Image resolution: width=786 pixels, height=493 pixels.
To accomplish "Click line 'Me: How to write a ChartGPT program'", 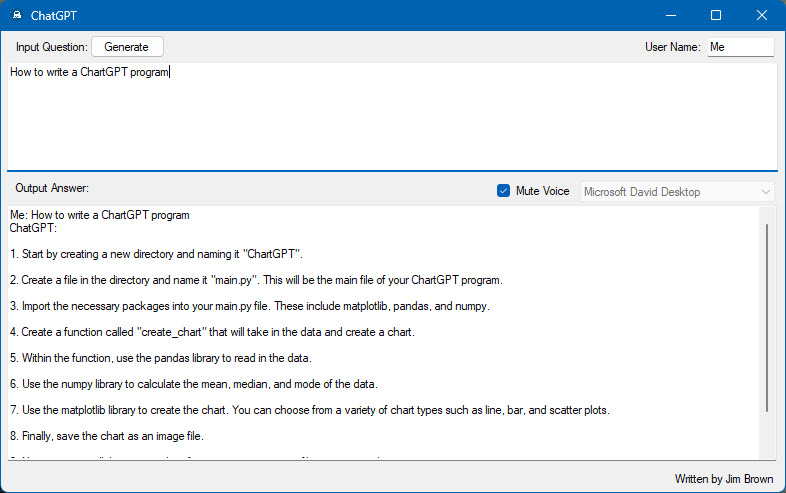I will pos(100,215).
